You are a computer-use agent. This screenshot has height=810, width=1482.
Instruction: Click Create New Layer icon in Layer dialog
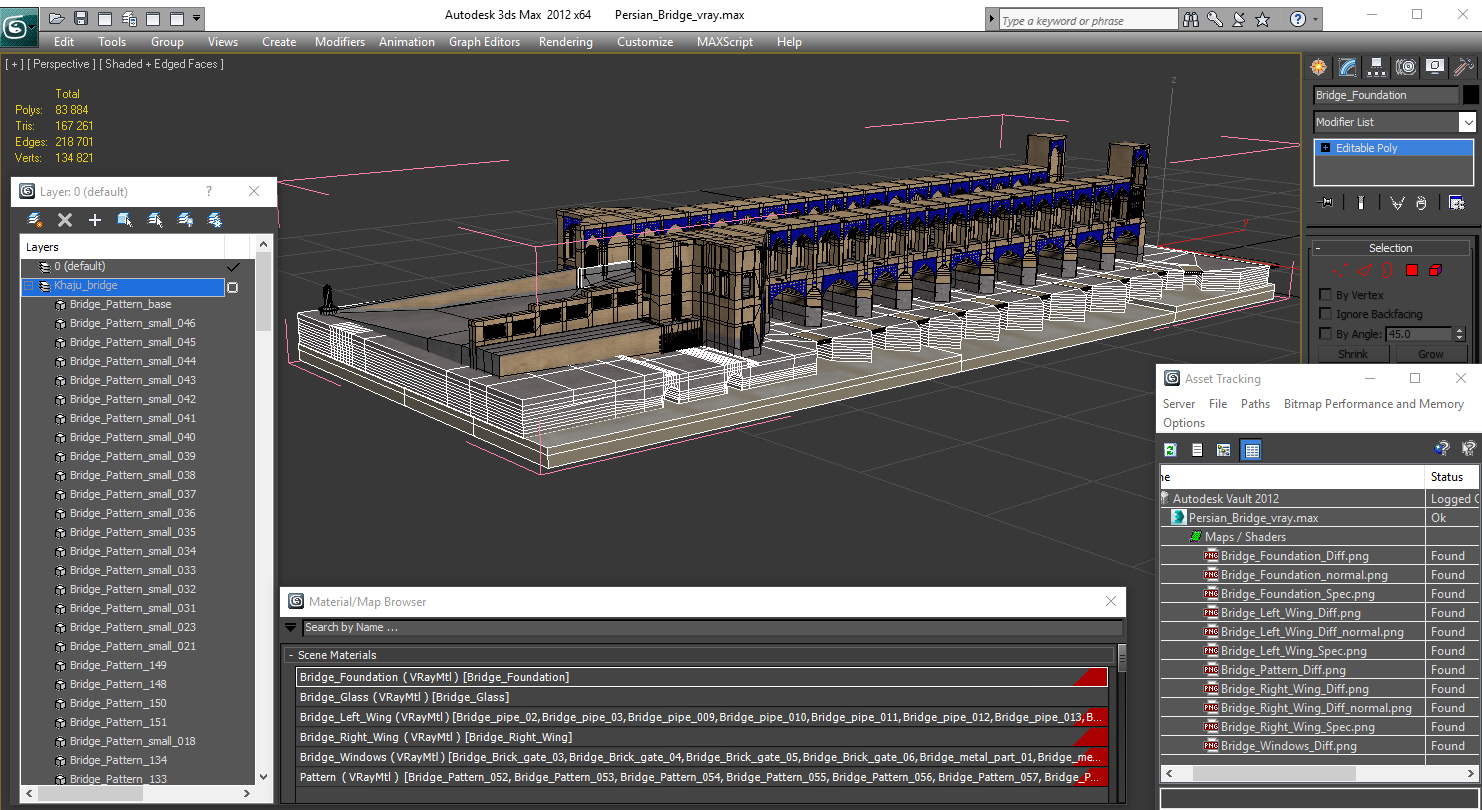pos(35,220)
